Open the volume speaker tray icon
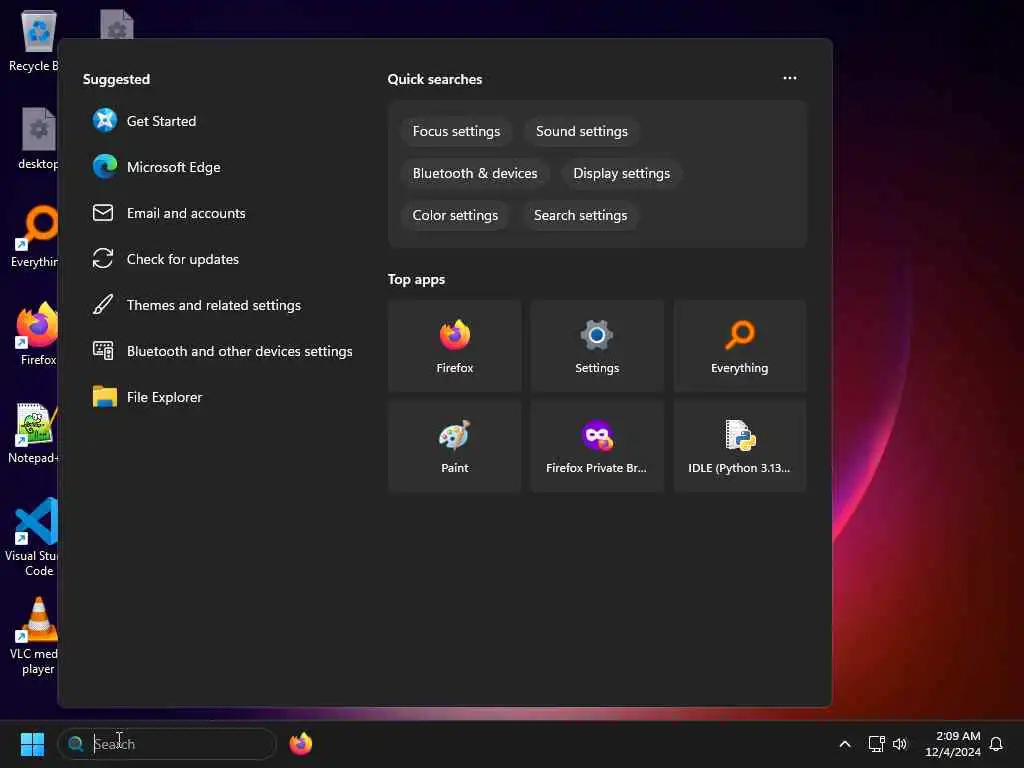Viewport: 1024px width, 768px height. pyautogui.click(x=900, y=744)
